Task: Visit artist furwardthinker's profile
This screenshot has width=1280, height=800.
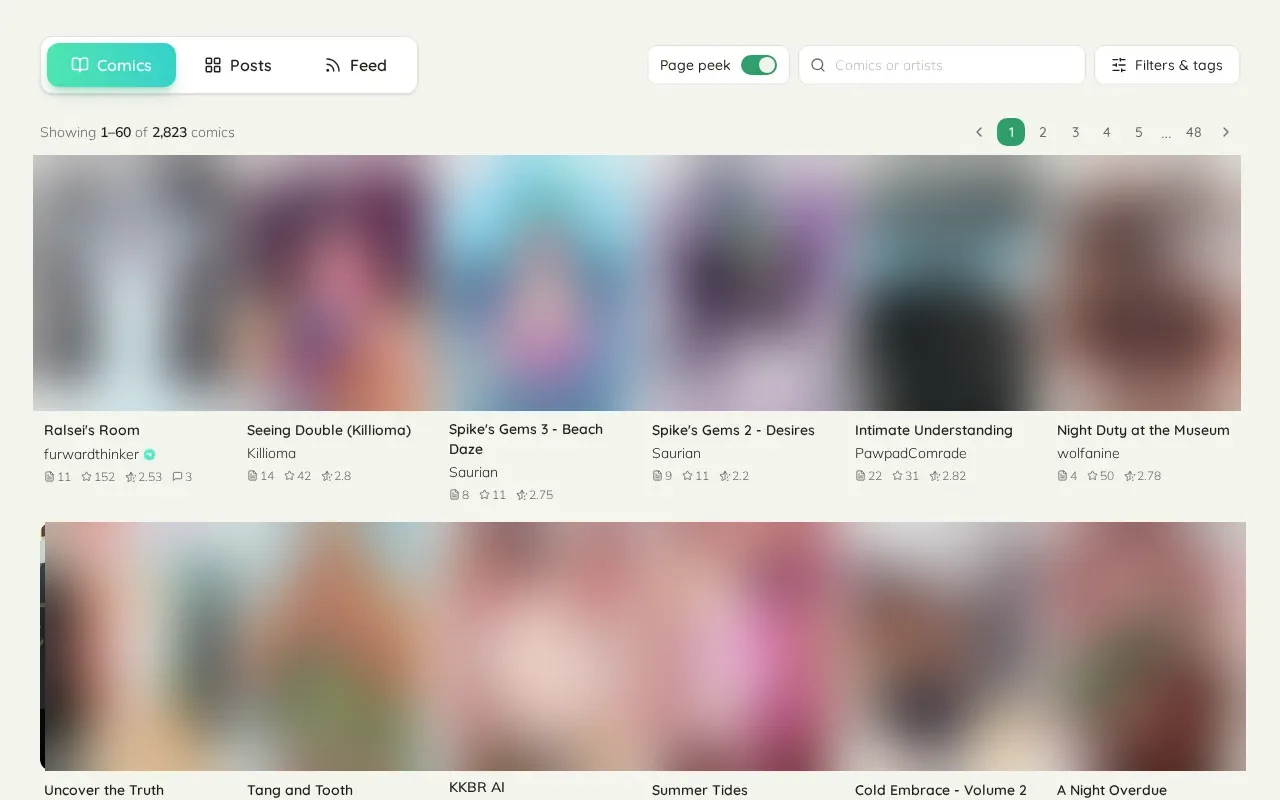Action: (91, 454)
